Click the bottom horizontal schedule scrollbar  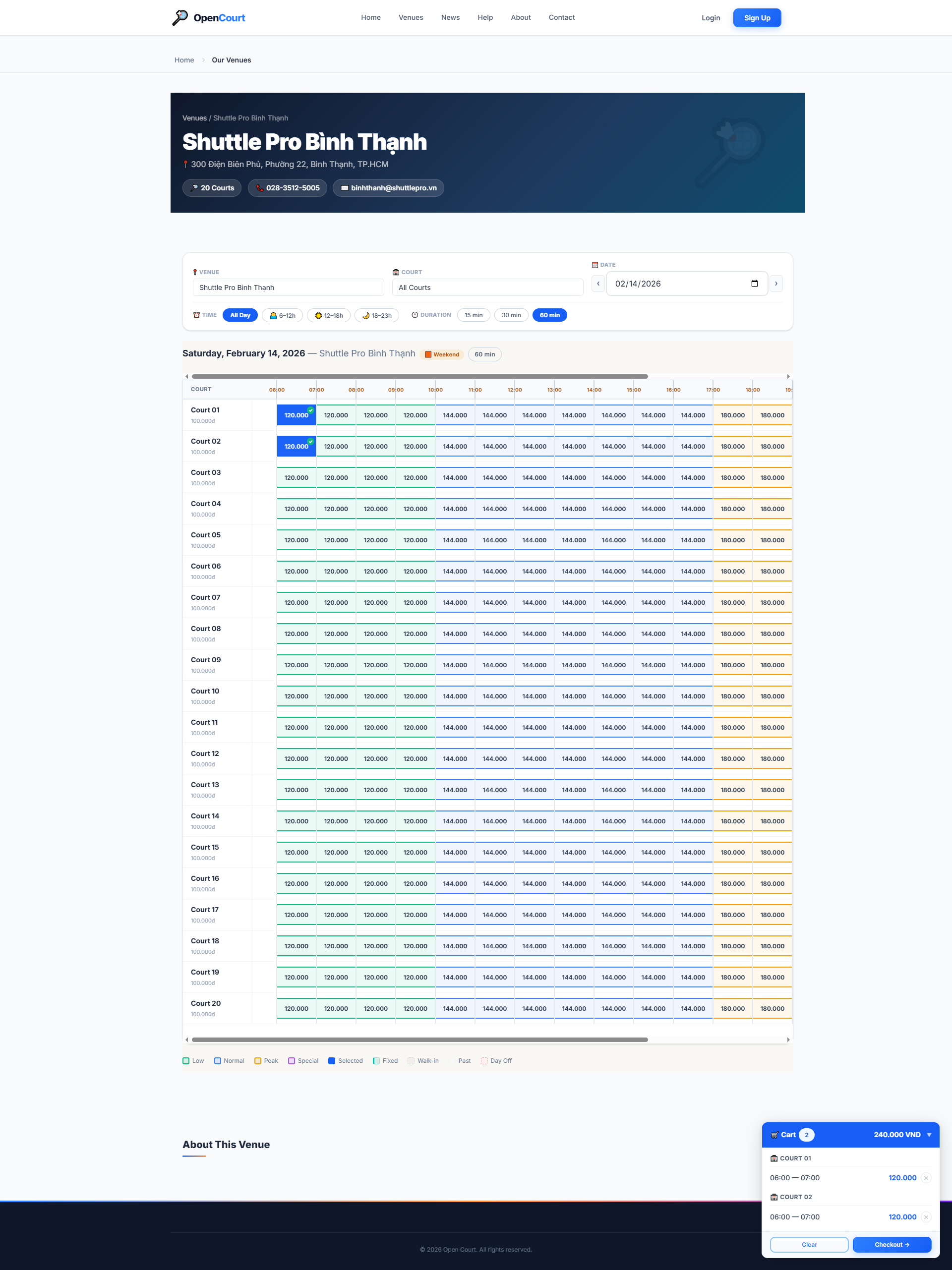(x=419, y=1039)
